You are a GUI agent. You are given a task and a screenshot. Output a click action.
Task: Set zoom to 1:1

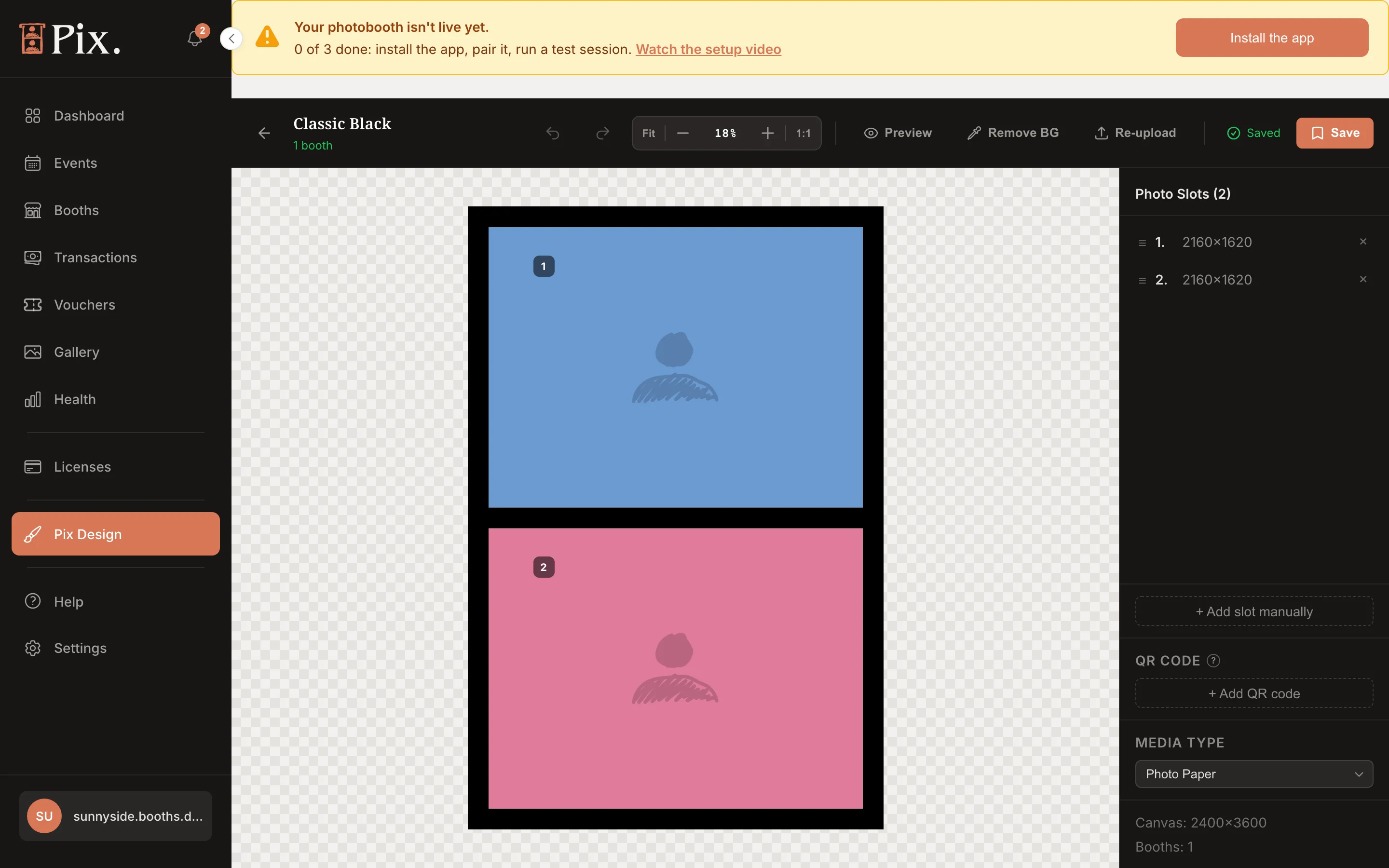coord(803,133)
